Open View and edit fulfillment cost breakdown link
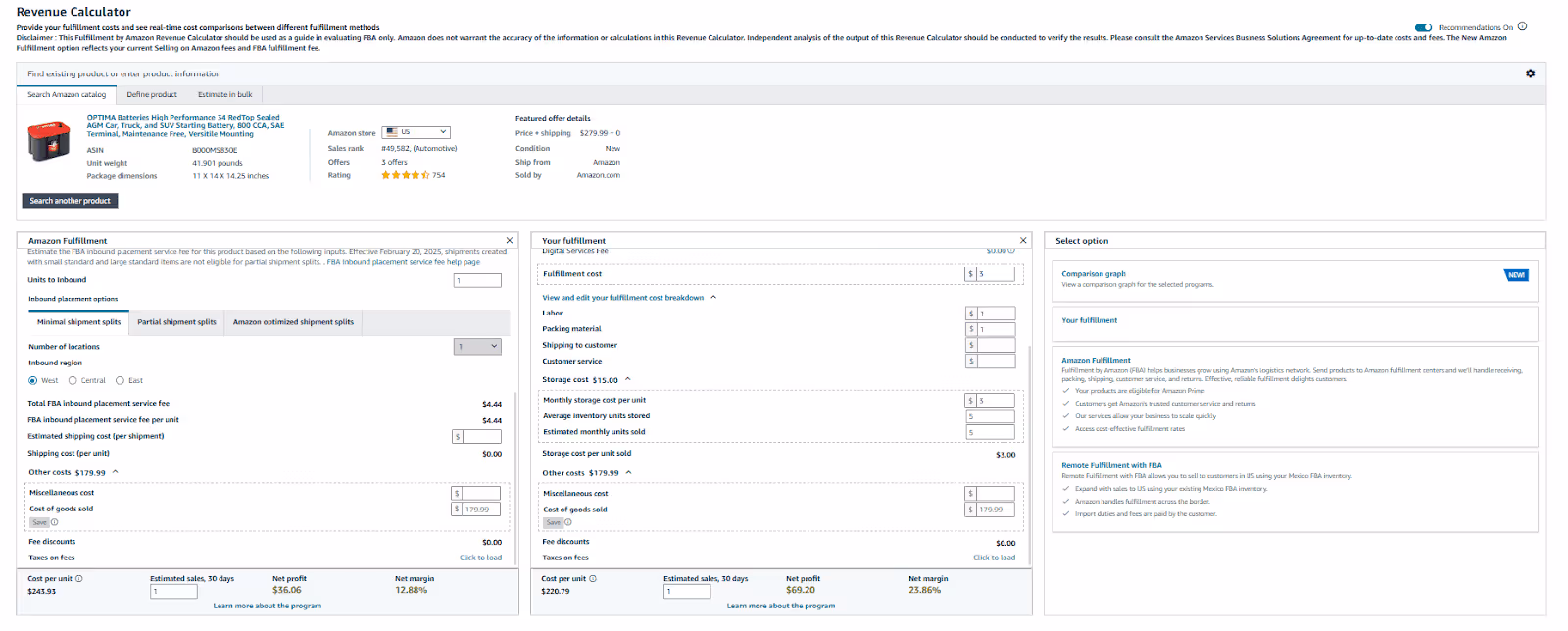This screenshot has height=631, width=1568. point(622,297)
